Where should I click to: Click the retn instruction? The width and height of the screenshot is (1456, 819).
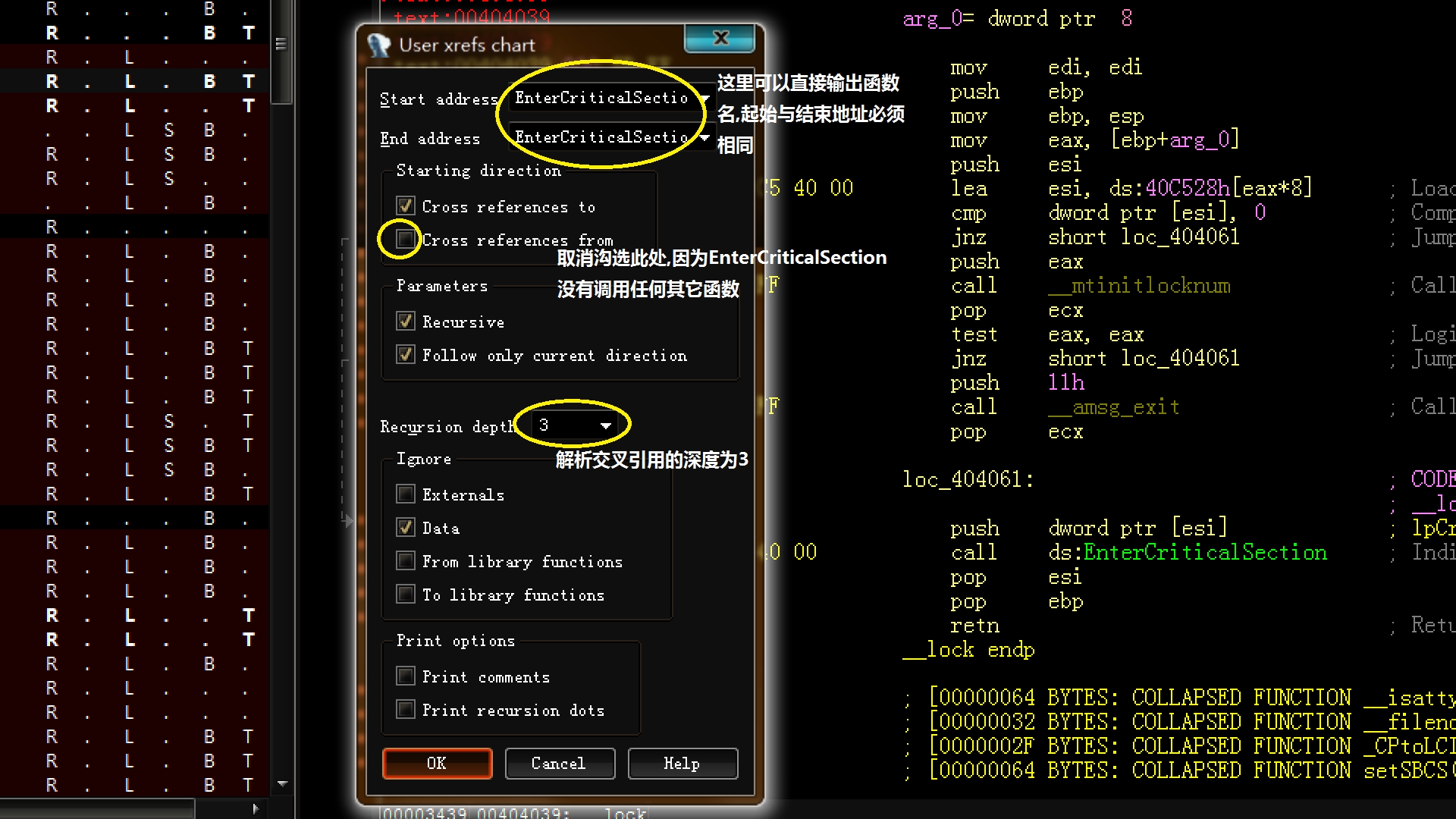(x=974, y=626)
